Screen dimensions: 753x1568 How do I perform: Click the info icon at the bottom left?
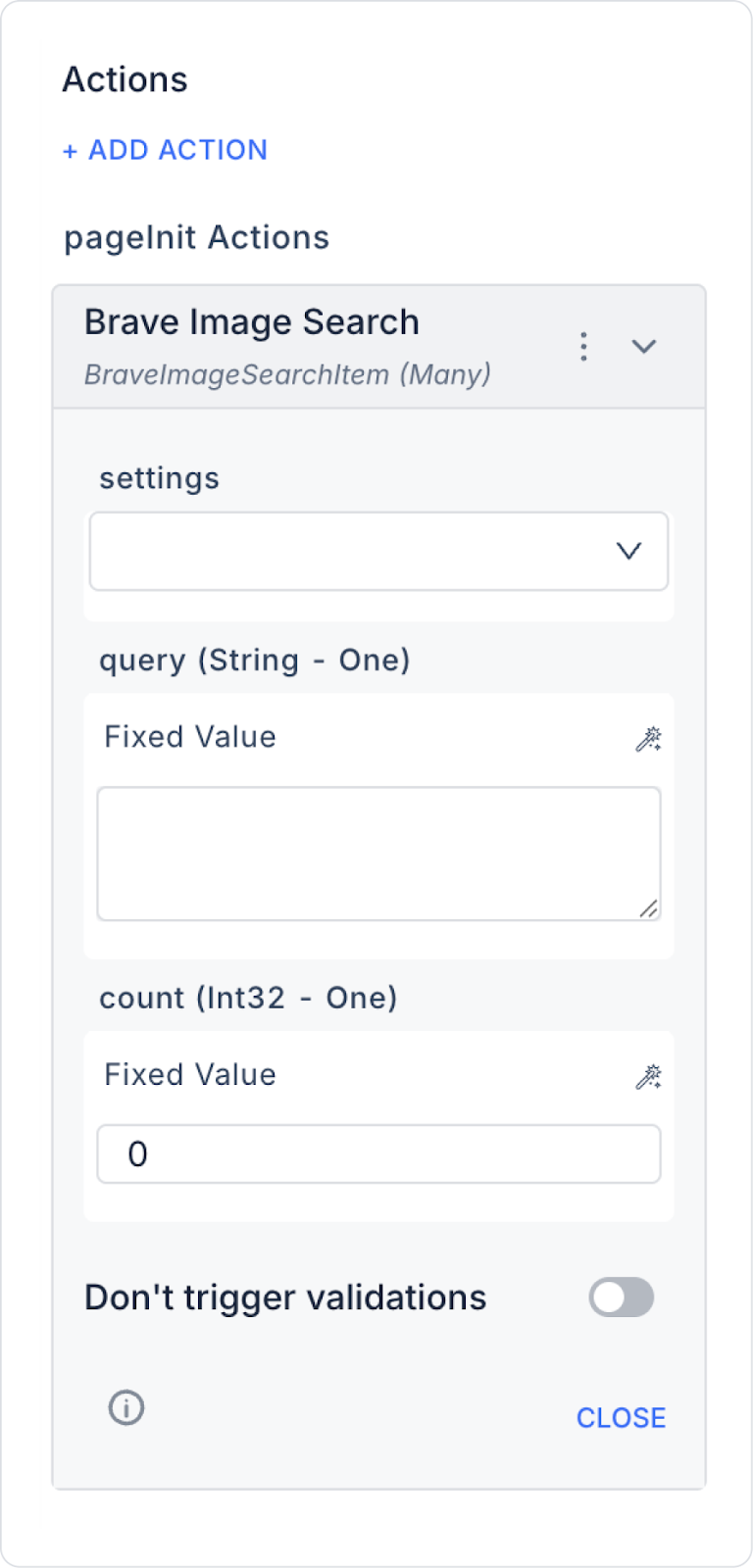[126, 1407]
